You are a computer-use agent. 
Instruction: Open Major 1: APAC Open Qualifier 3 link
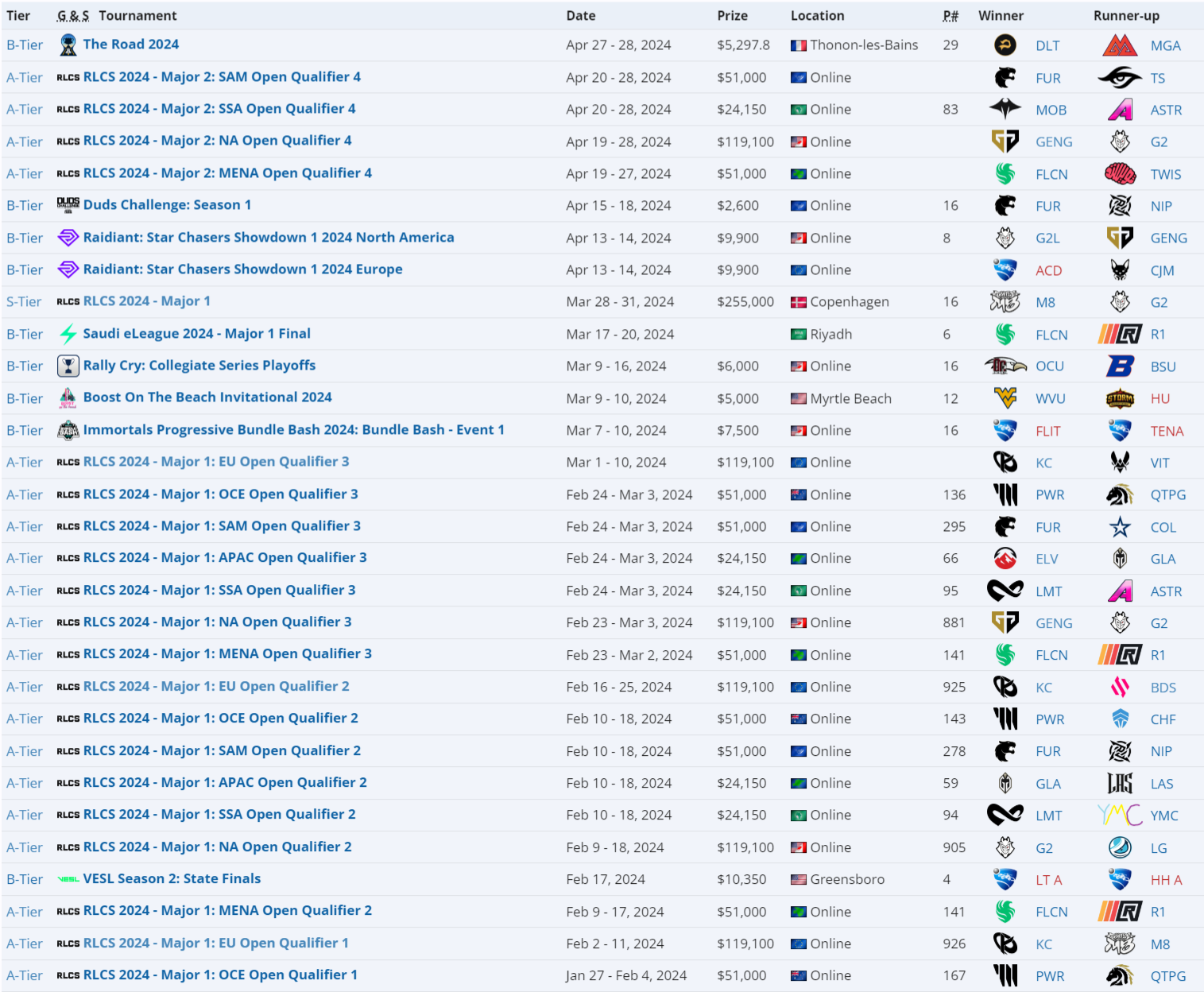(x=225, y=558)
